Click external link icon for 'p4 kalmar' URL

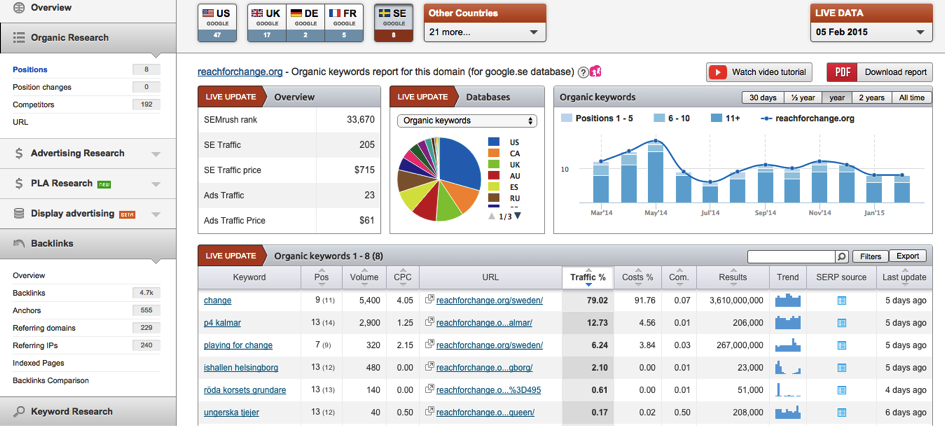(x=429, y=322)
